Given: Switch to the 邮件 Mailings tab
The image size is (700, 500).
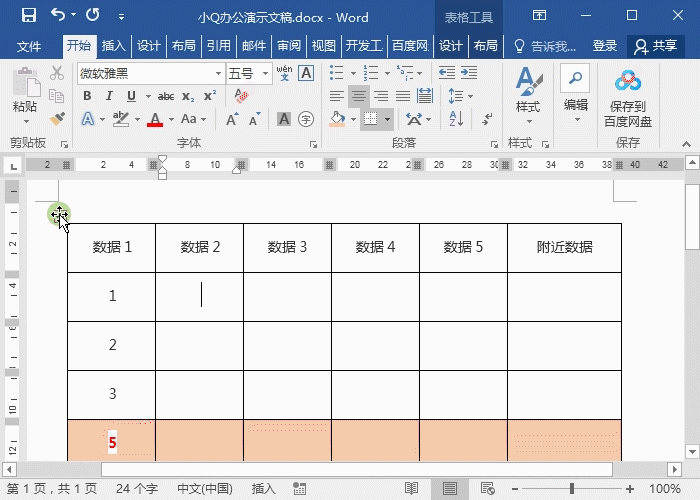Looking at the screenshot, I should click(254, 46).
